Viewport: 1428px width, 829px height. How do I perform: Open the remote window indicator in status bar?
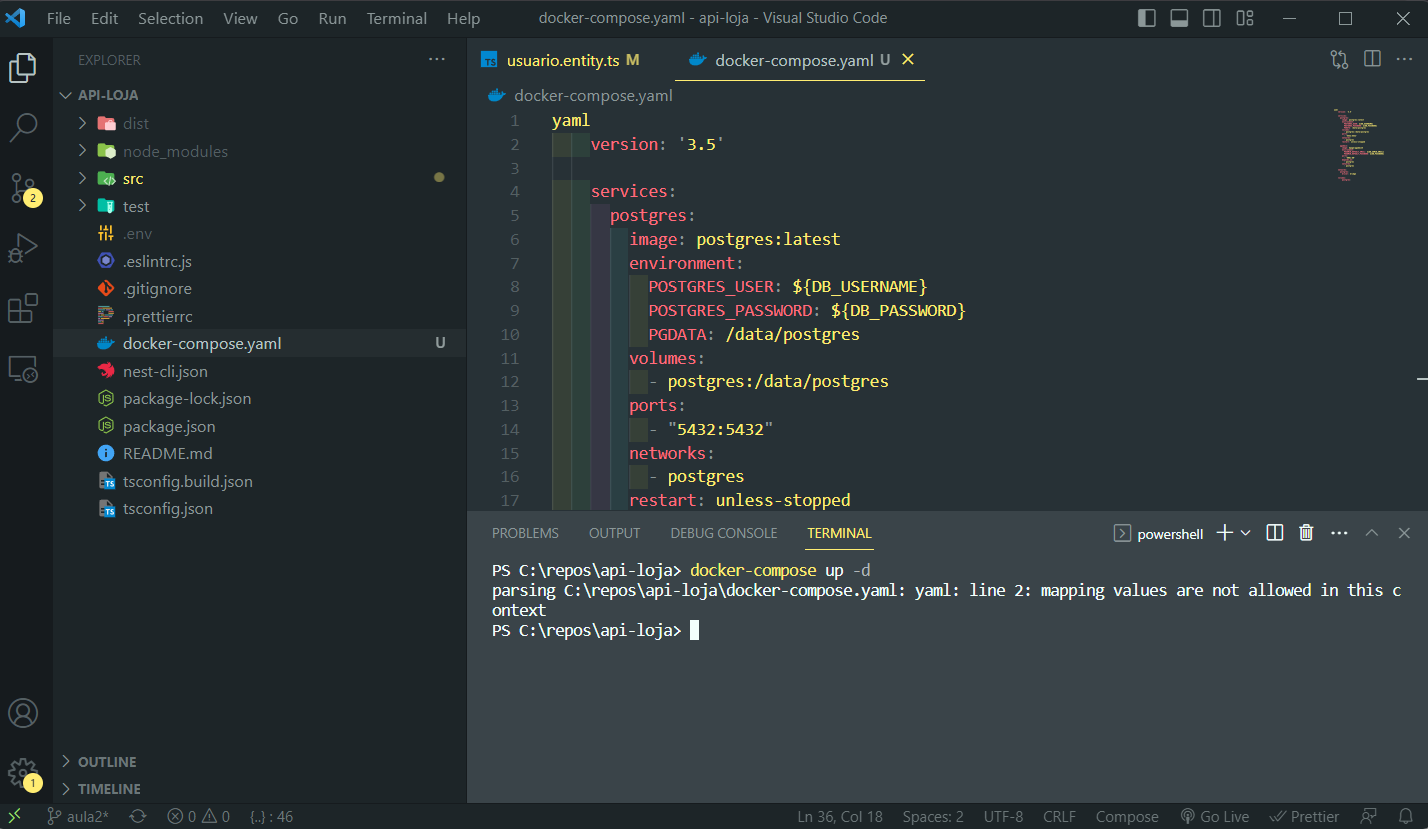point(14,816)
